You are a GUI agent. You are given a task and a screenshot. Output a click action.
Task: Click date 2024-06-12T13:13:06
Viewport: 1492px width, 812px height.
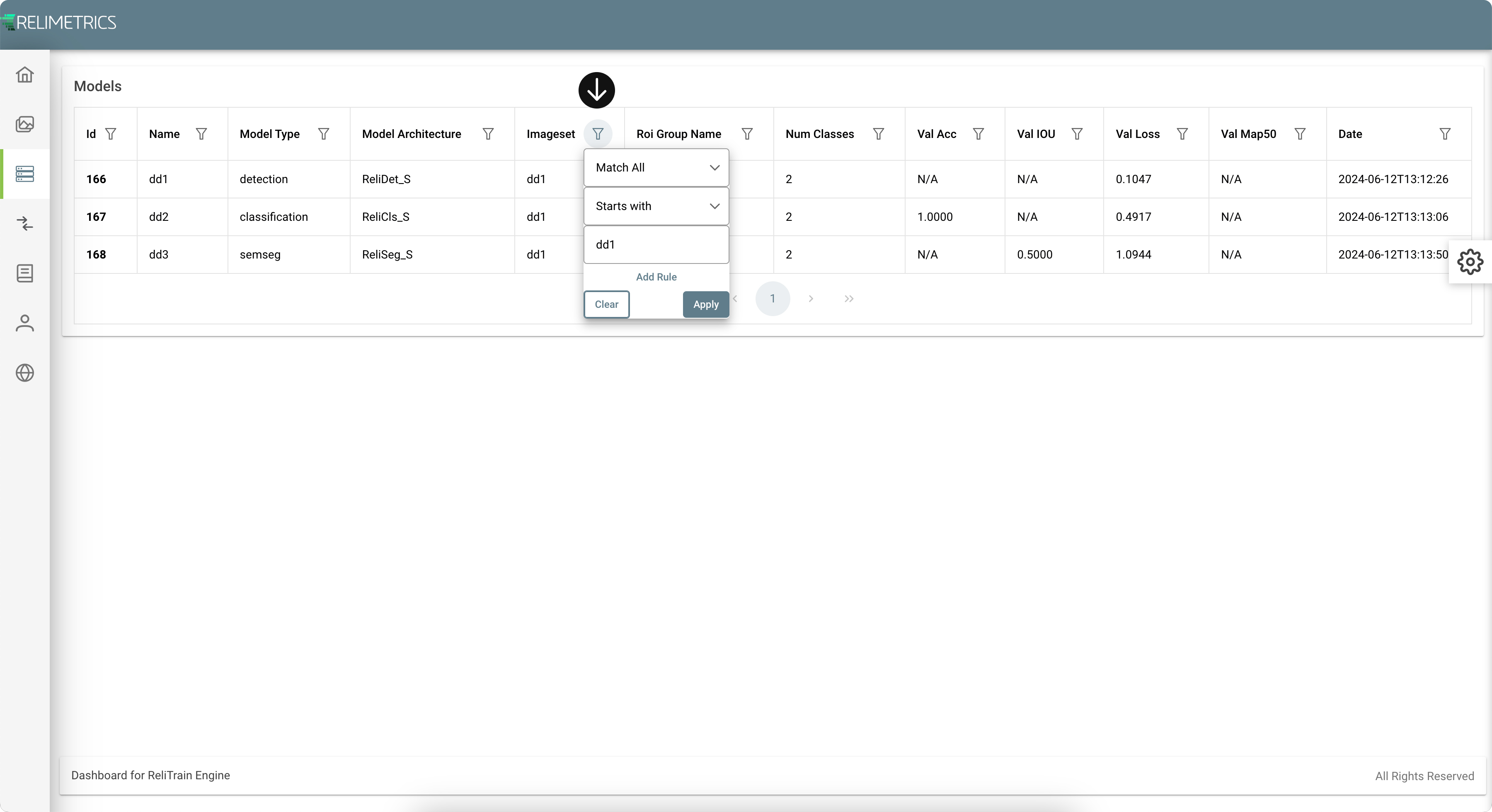pos(1393,217)
